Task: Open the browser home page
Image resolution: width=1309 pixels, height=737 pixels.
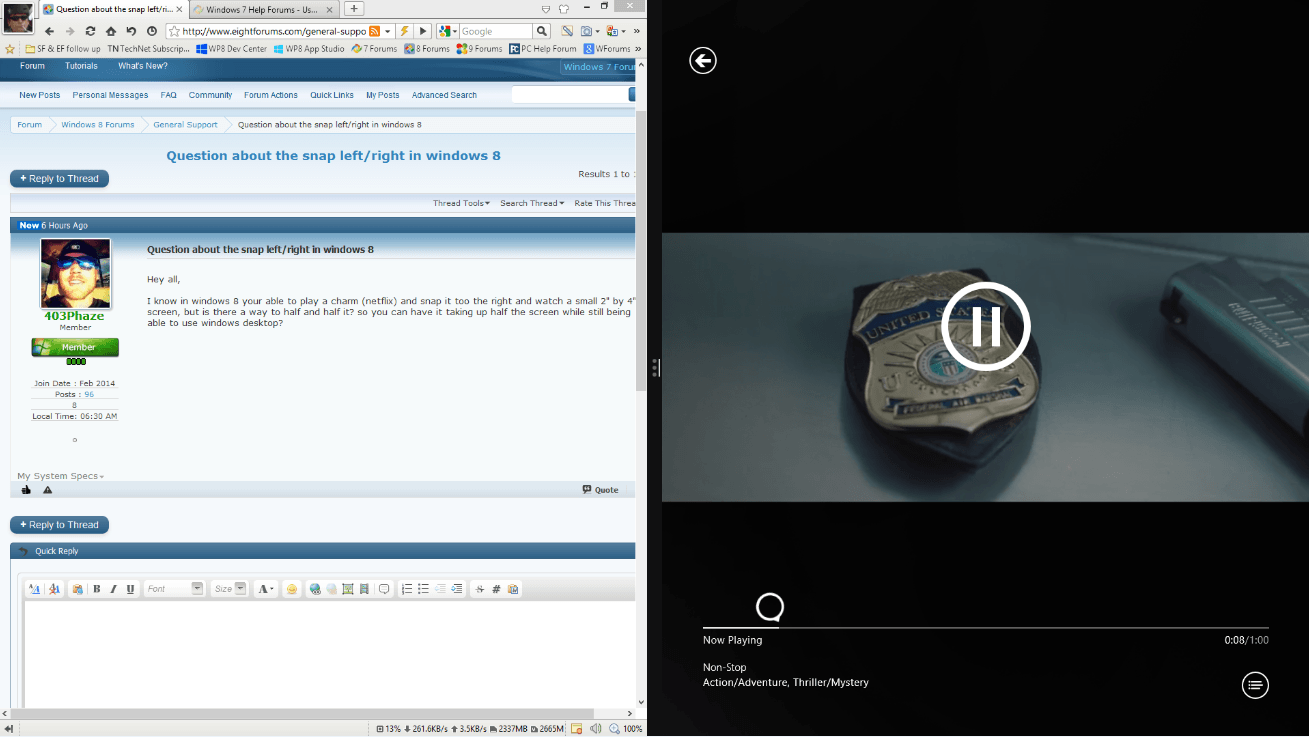Action: [111, 31]
